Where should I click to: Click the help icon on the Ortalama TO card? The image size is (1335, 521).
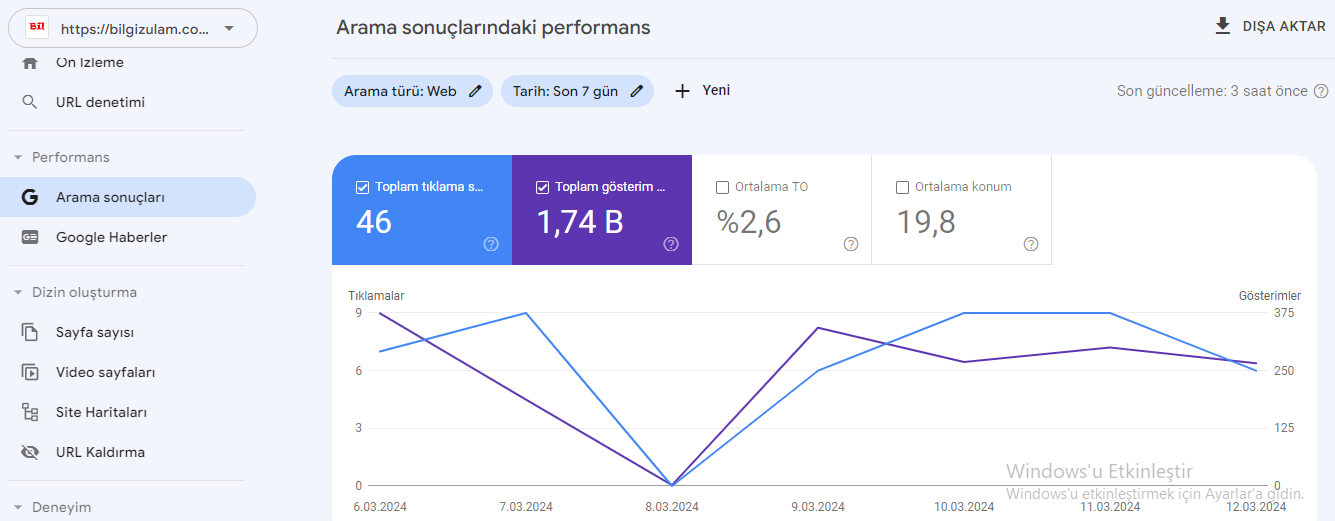pyautogui.click(x=851, y=244)
